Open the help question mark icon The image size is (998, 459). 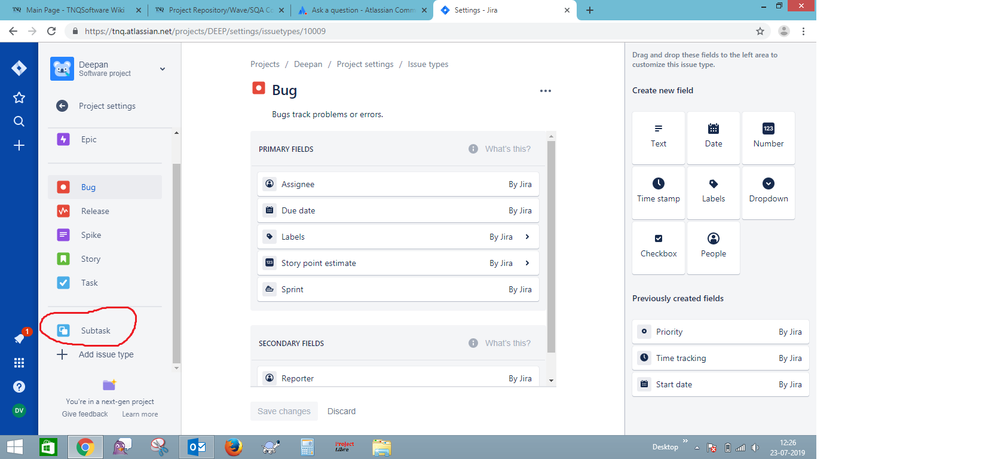[19, 386]
